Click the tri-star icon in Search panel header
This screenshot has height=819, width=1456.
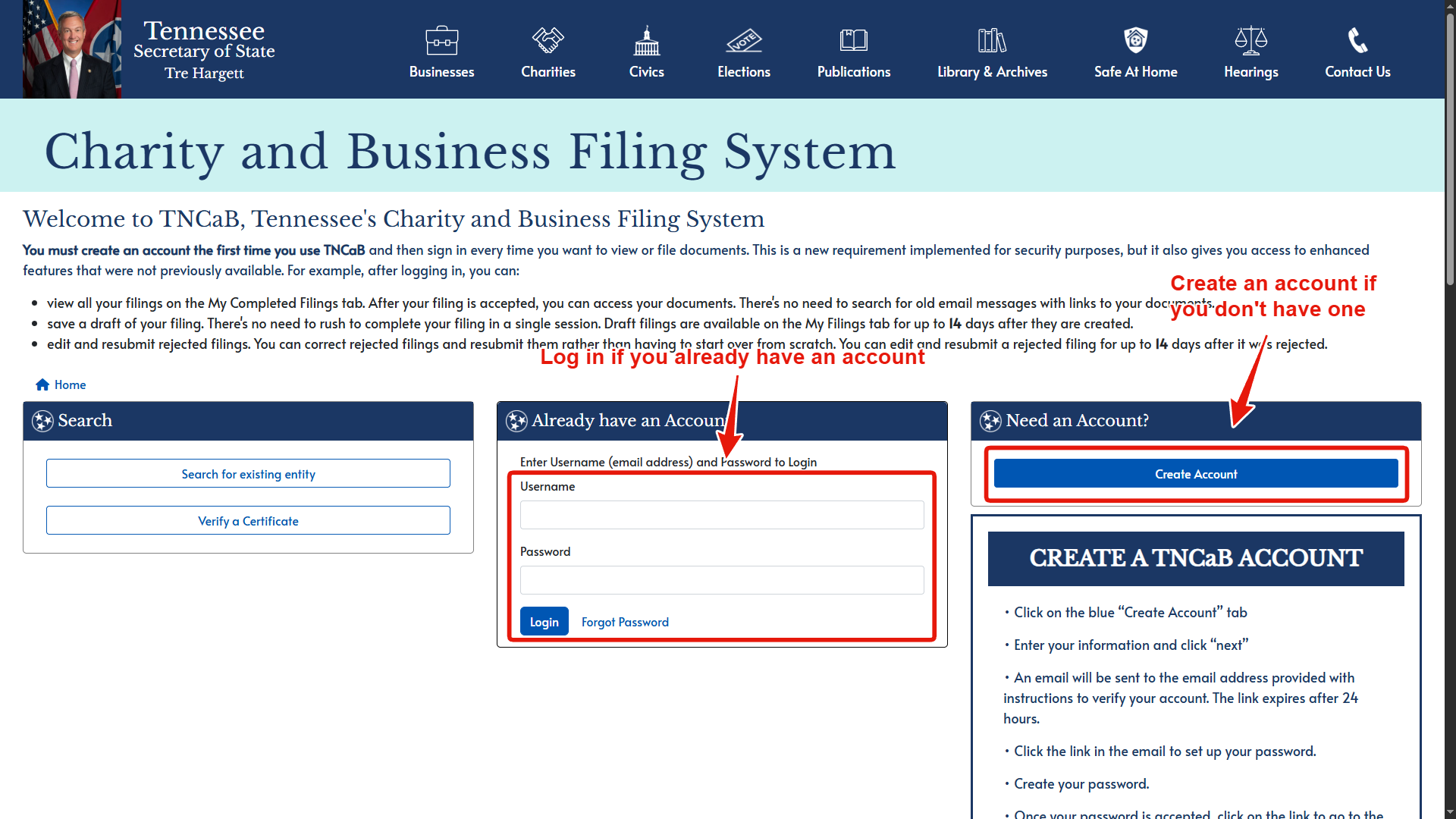(x=43, y=421)
